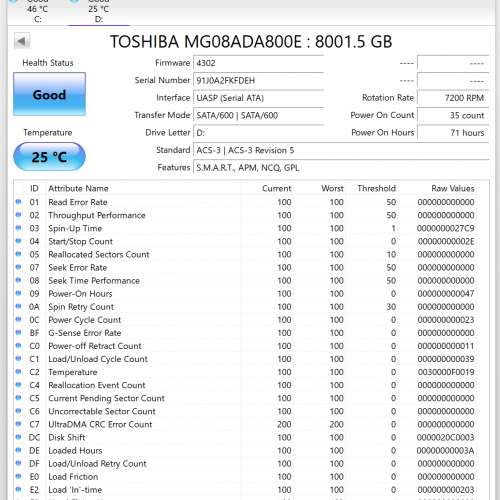Click the Transfer Mode field SATA/600
The height and width of the screenshot is (500, 500).
[258, 115]
